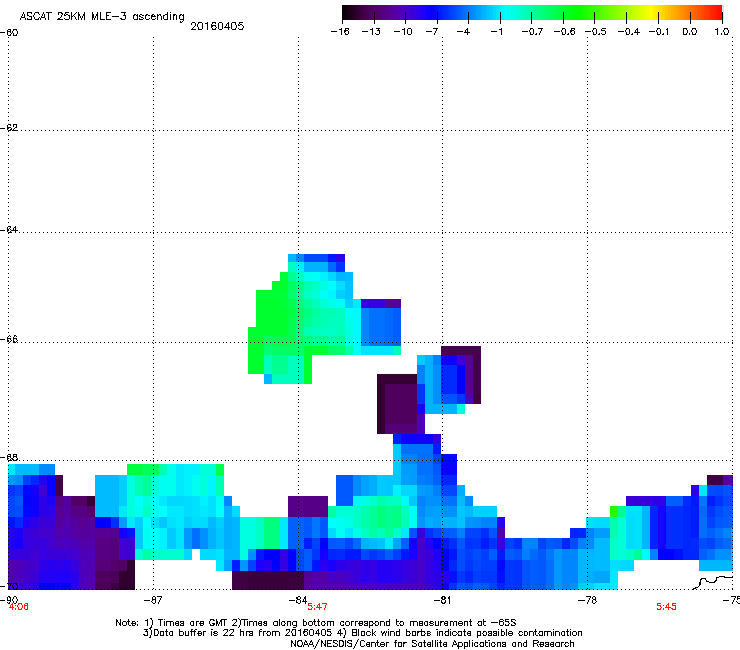This screenshot has width=740, height=650.
Task: Click the latitude label '-60'
Action: point(9,33)
